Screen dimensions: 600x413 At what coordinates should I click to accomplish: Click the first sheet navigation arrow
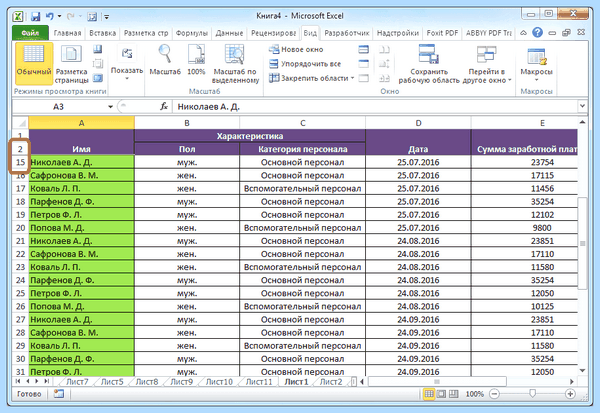point(18,381)
